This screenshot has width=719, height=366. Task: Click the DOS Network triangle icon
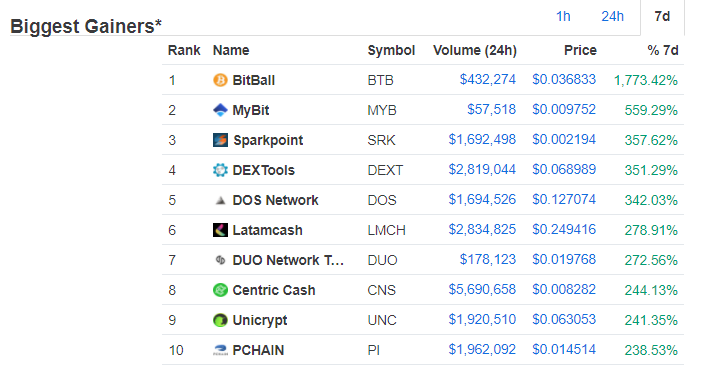(x=220, y=200)
